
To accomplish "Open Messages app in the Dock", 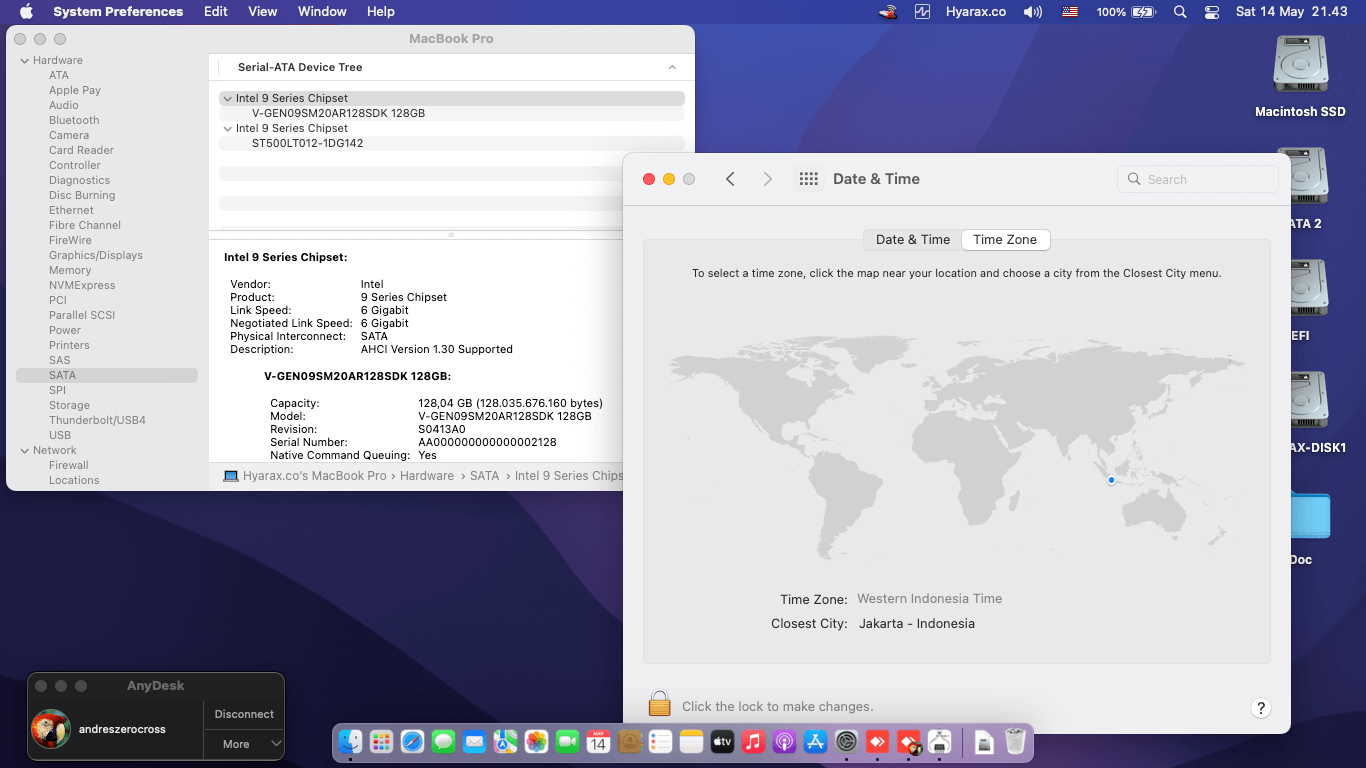I will coord(444,741).
